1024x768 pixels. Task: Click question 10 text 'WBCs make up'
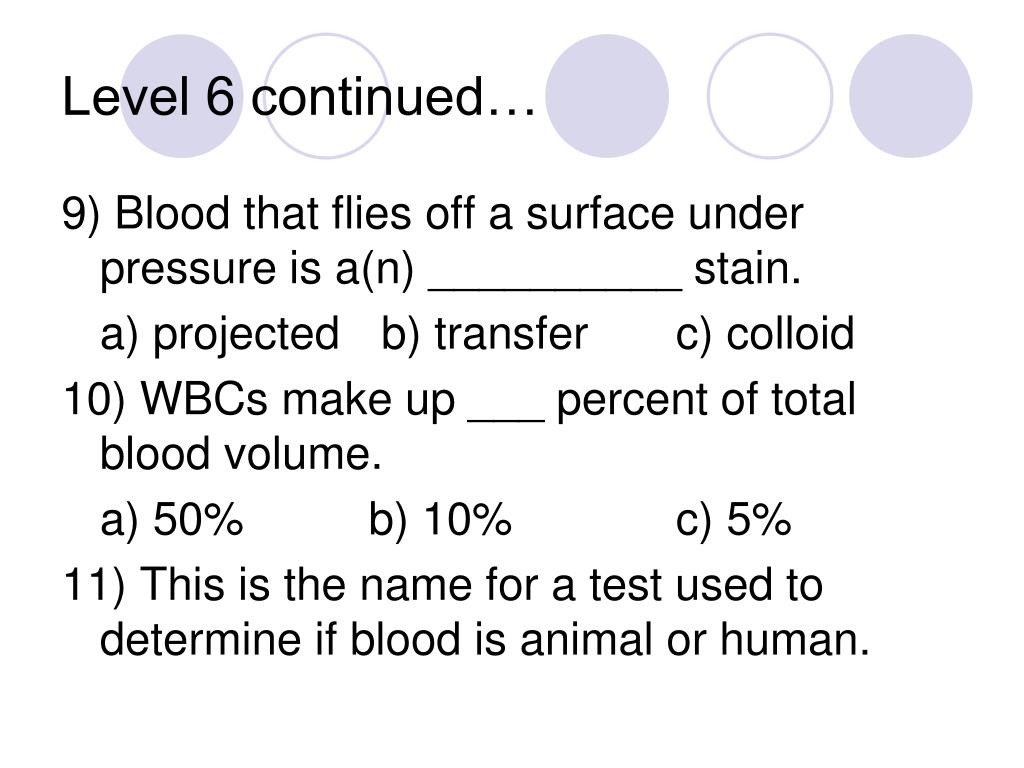298,400
